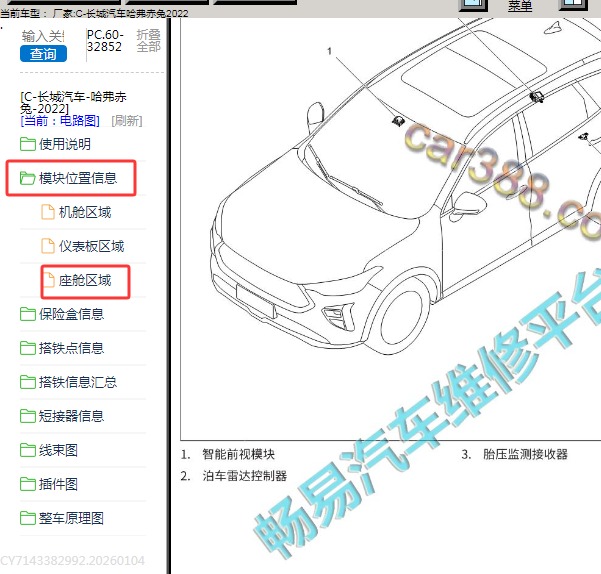Screen dimensions: 601x574
Task: Click the folder icon beside 搭铁点信息
Action: (x=28, y=348)
